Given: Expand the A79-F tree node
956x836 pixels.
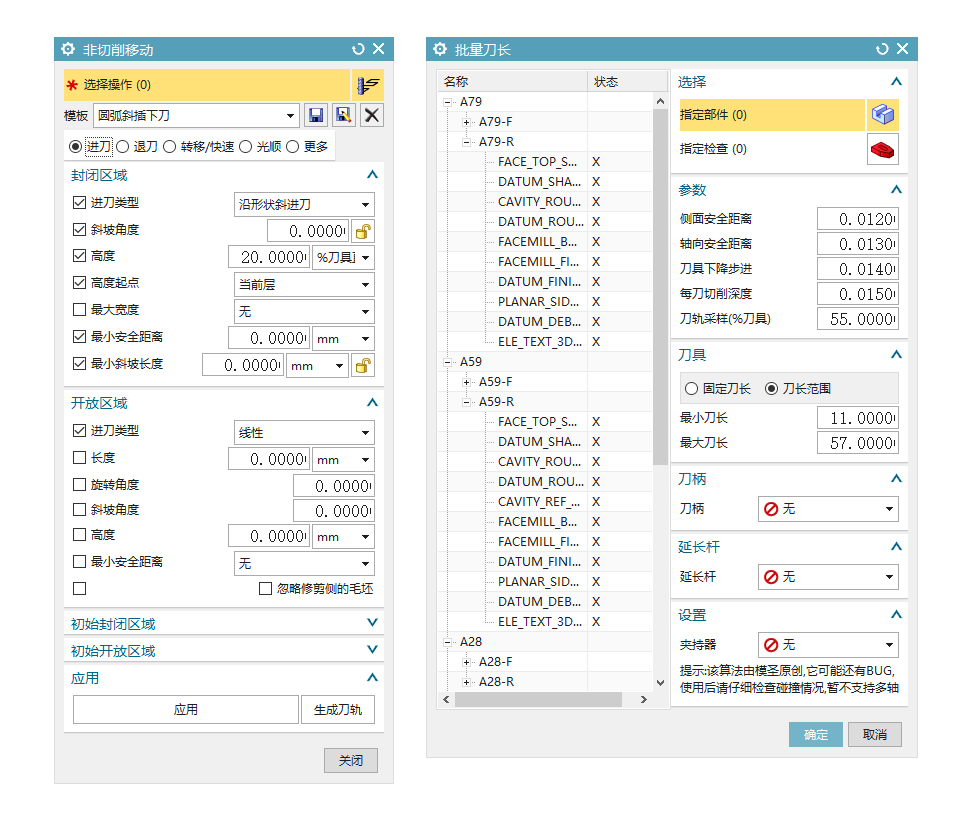Looking at the screenshot, I should tap(467, 122).
